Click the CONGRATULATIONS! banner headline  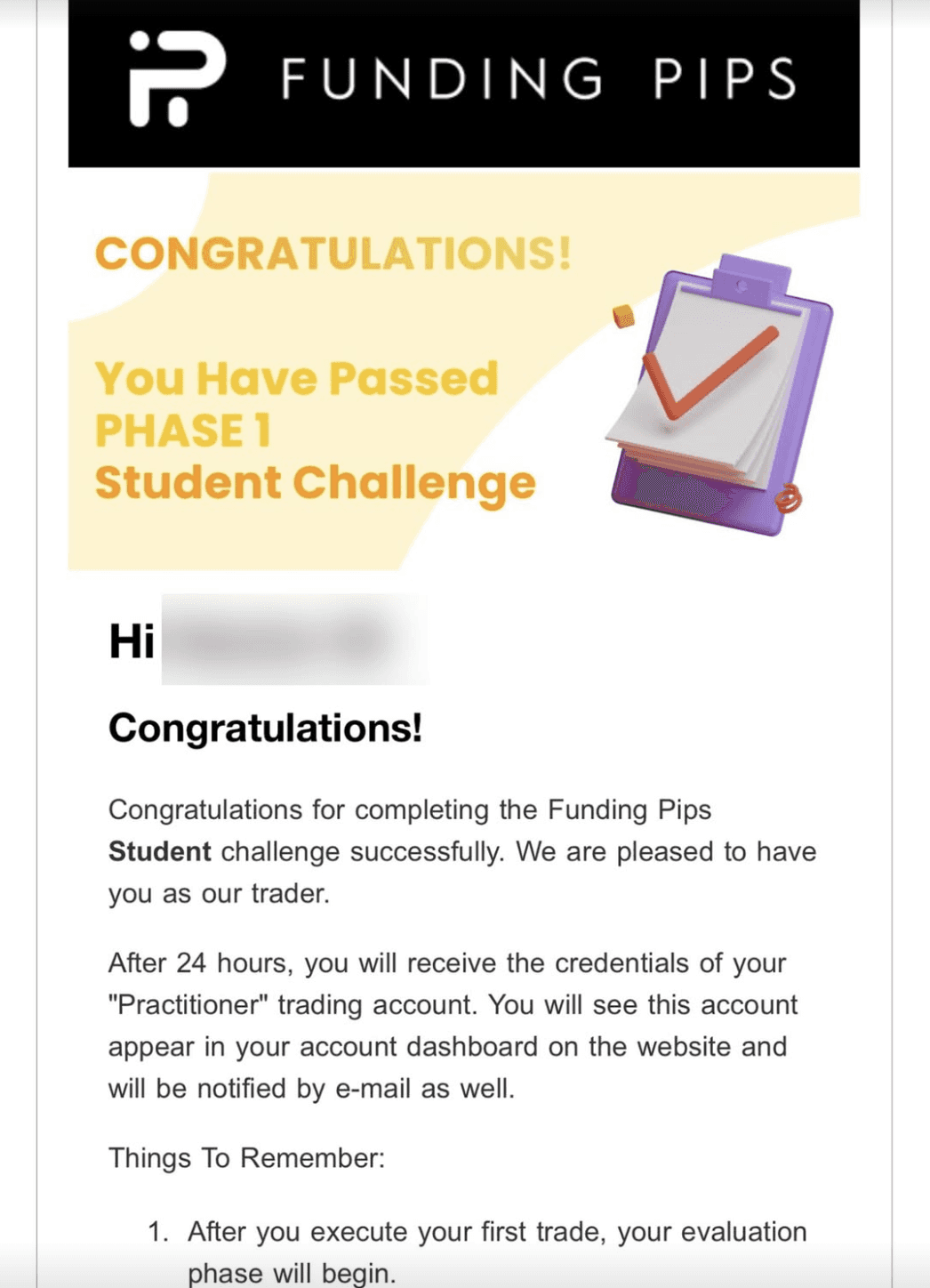point(333,254)
